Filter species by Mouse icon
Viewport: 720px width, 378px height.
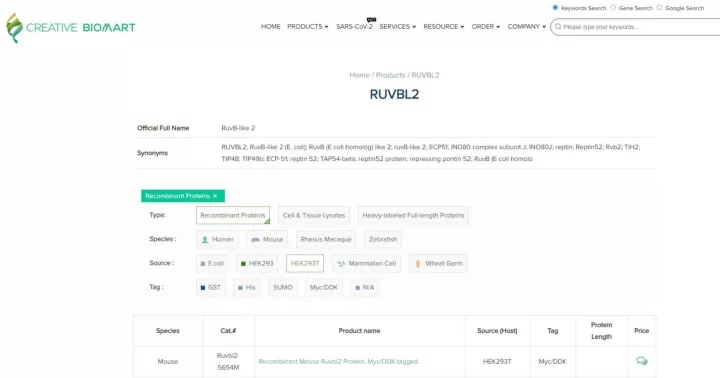tap(255, 240)
